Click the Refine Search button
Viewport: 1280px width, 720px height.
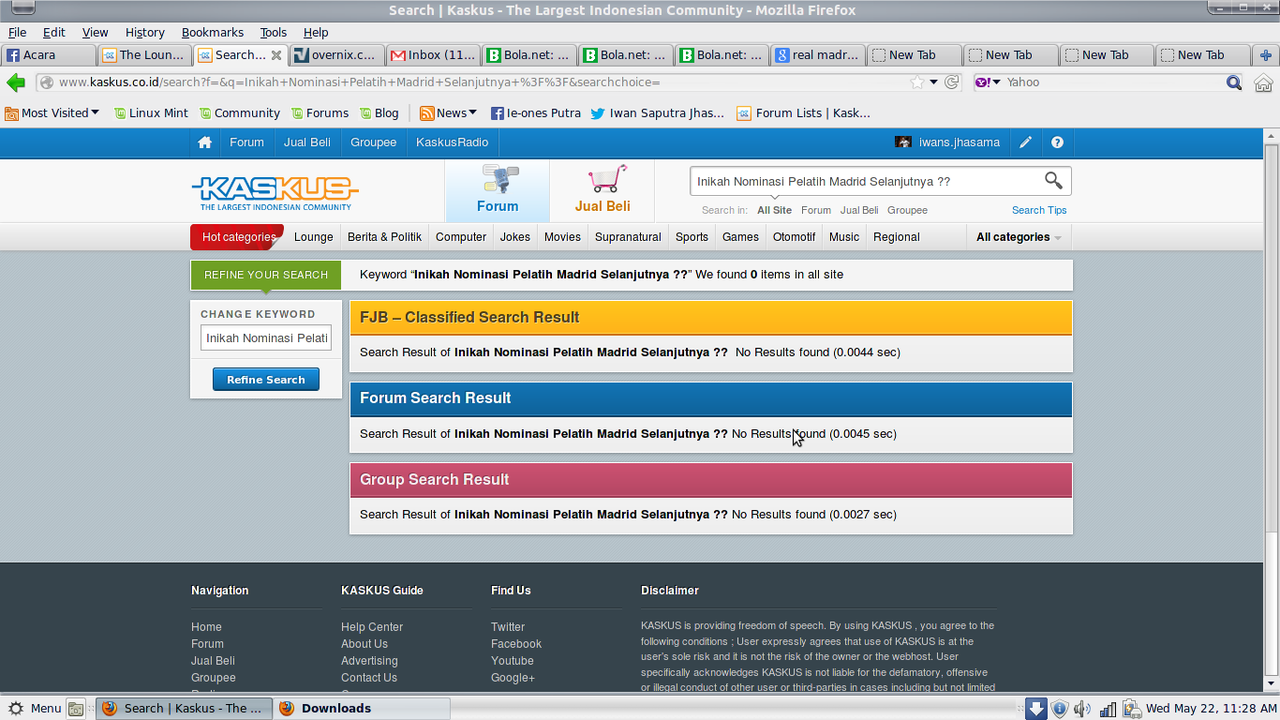tap(266, 380)
